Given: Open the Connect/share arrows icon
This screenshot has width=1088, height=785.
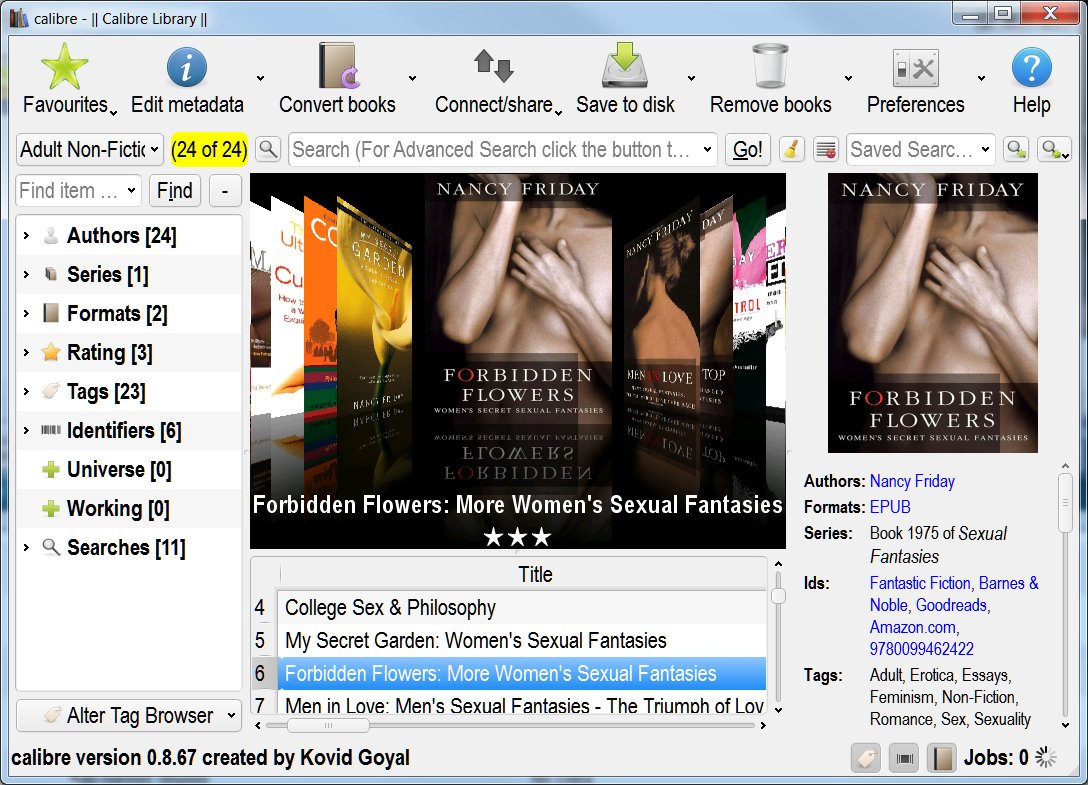Looking at the screenshot, I should pos(493,66).
